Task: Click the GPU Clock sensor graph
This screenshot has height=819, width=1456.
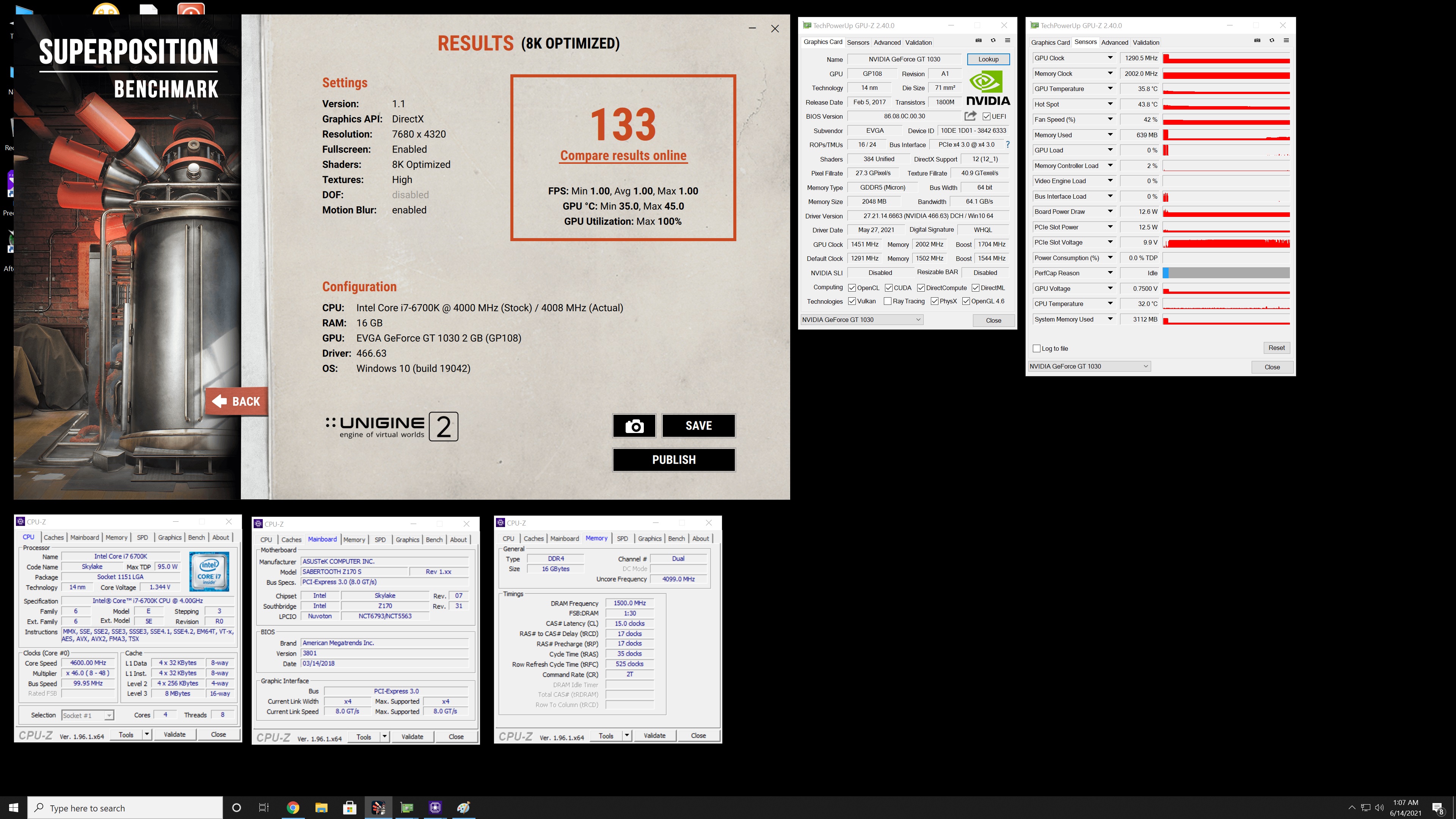Action: [1226, 58]
